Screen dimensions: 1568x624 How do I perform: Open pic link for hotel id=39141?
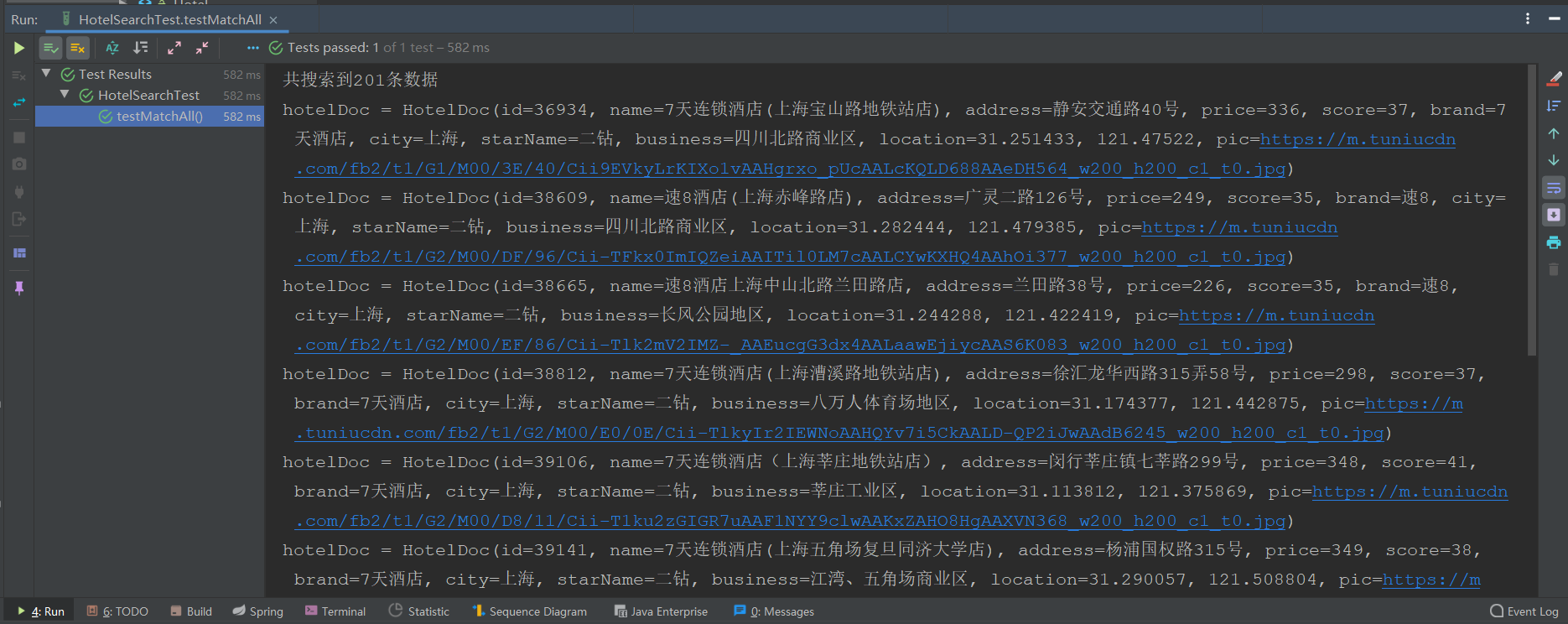click(x=1431, y=580)
